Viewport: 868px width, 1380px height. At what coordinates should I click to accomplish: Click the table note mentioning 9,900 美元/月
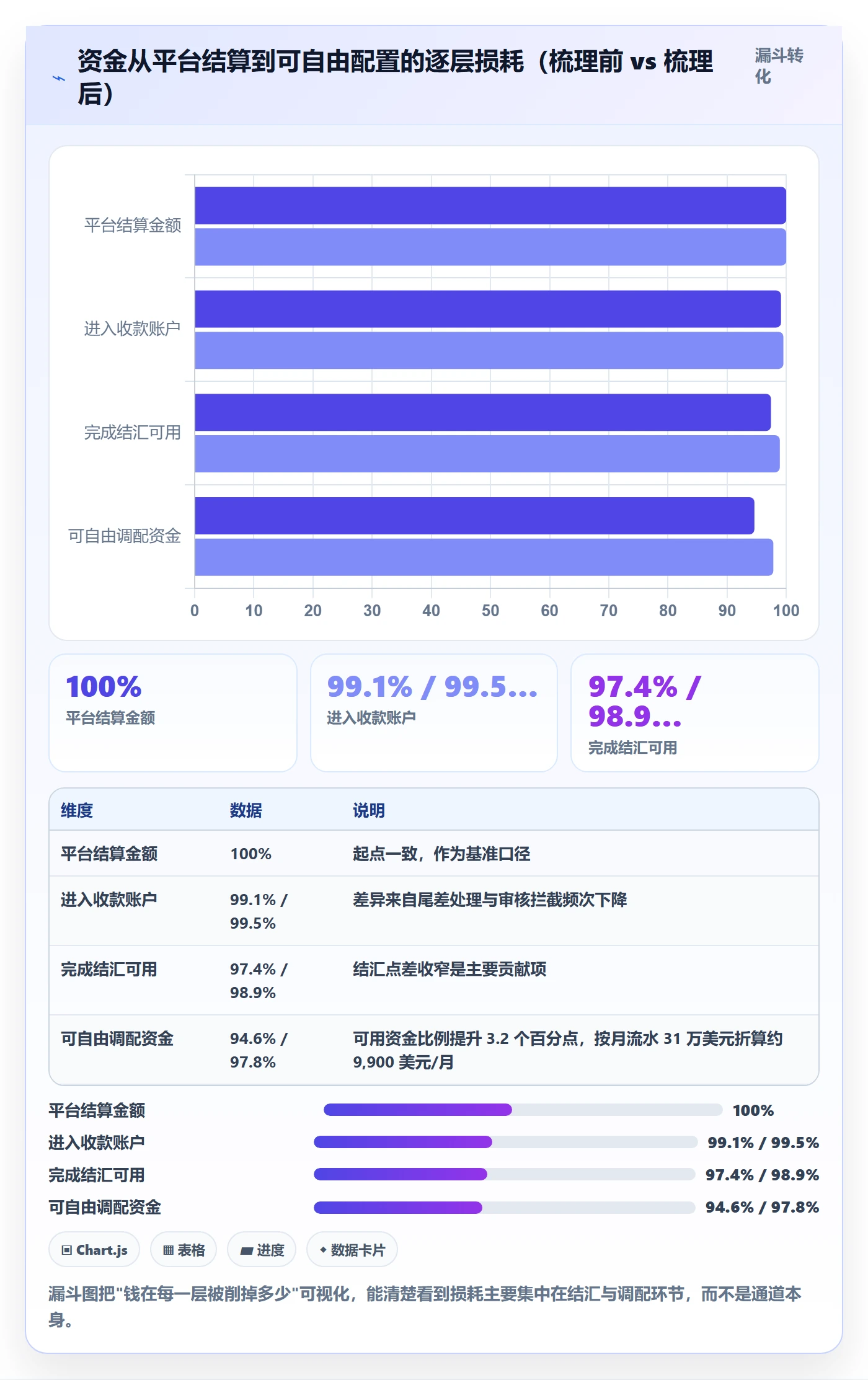568,1050
